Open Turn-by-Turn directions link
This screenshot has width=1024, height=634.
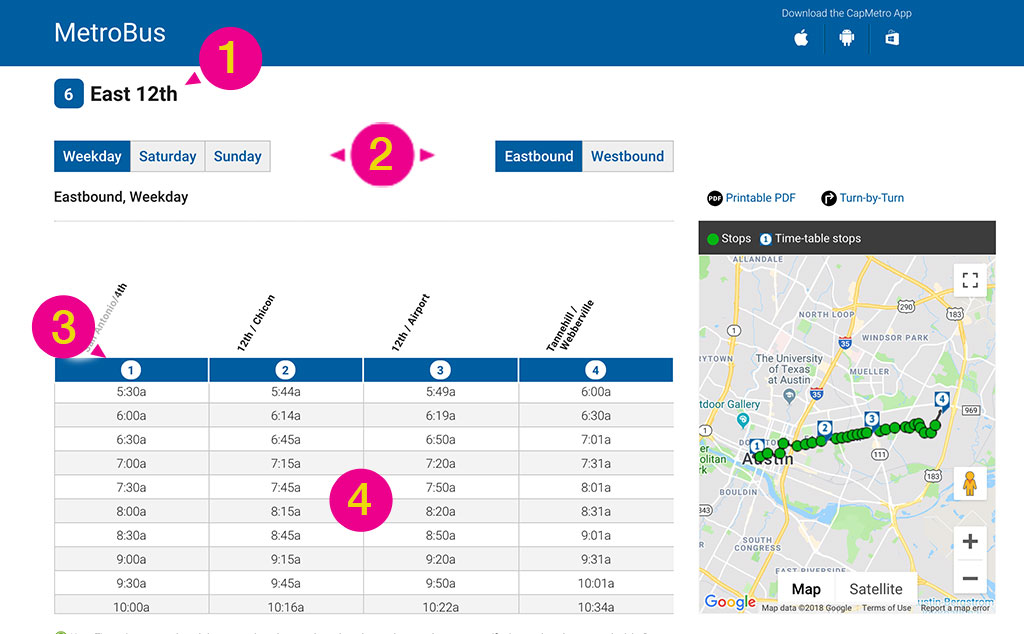pos(872,198)
